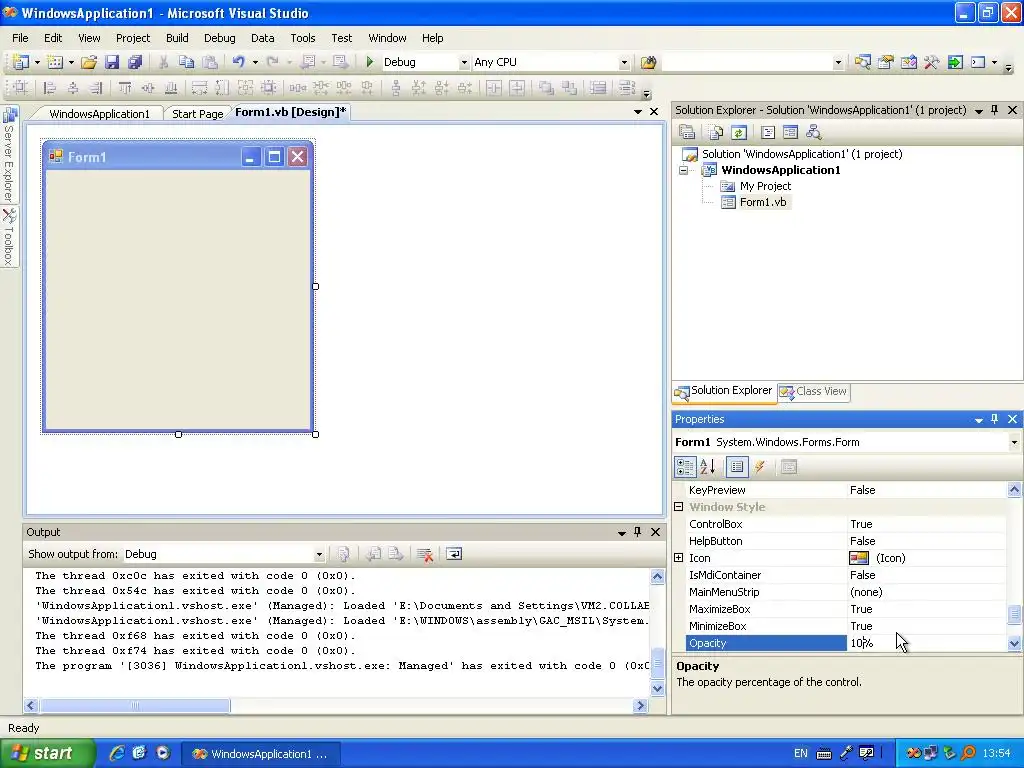The width and height of the screenshot is (1024, 768).
Task: Open the Show output from dropdown
Action: point(319,554)
